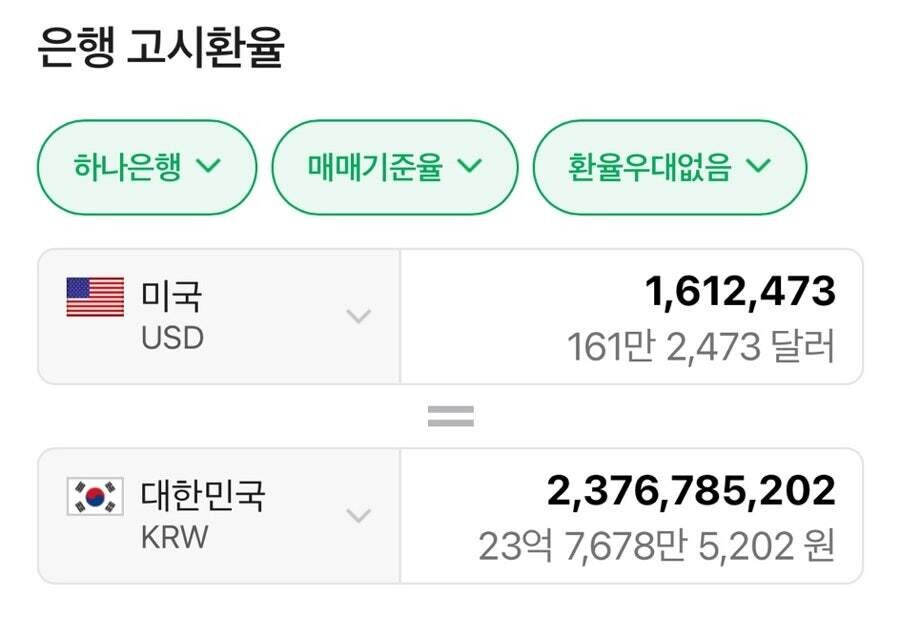The width and height of the screenshot is (900, 618).
Task: Click the South Korea flag icon
Action: (x=95, y=497)
